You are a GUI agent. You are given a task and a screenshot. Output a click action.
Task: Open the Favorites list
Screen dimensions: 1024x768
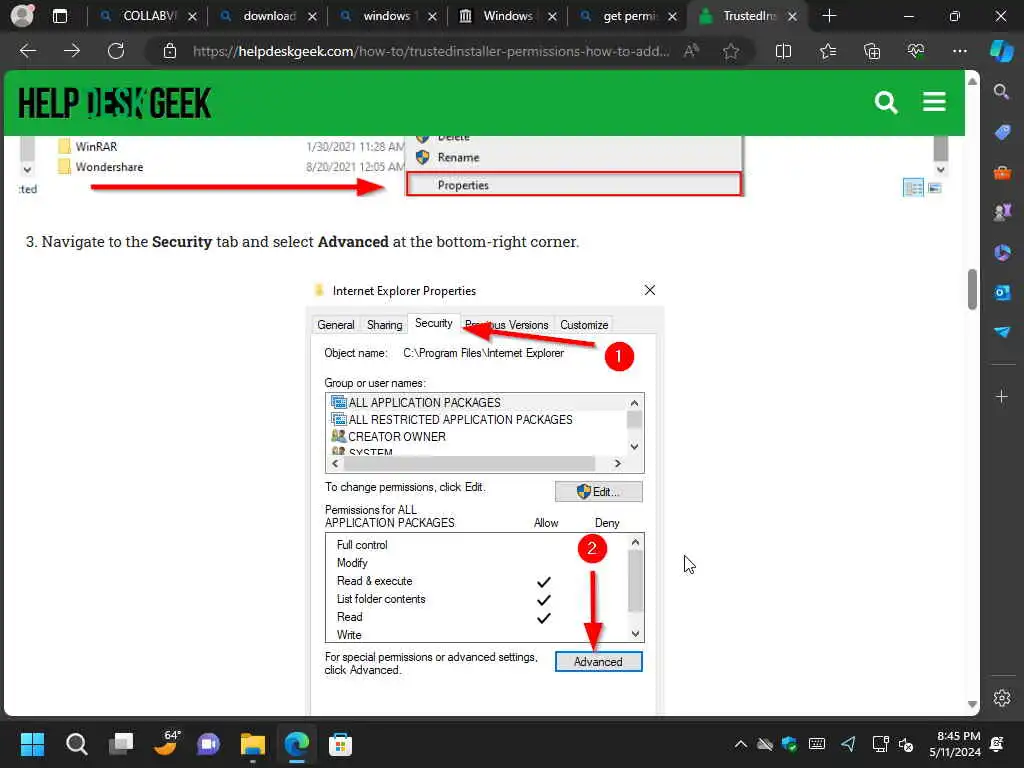tap(827, 51)
